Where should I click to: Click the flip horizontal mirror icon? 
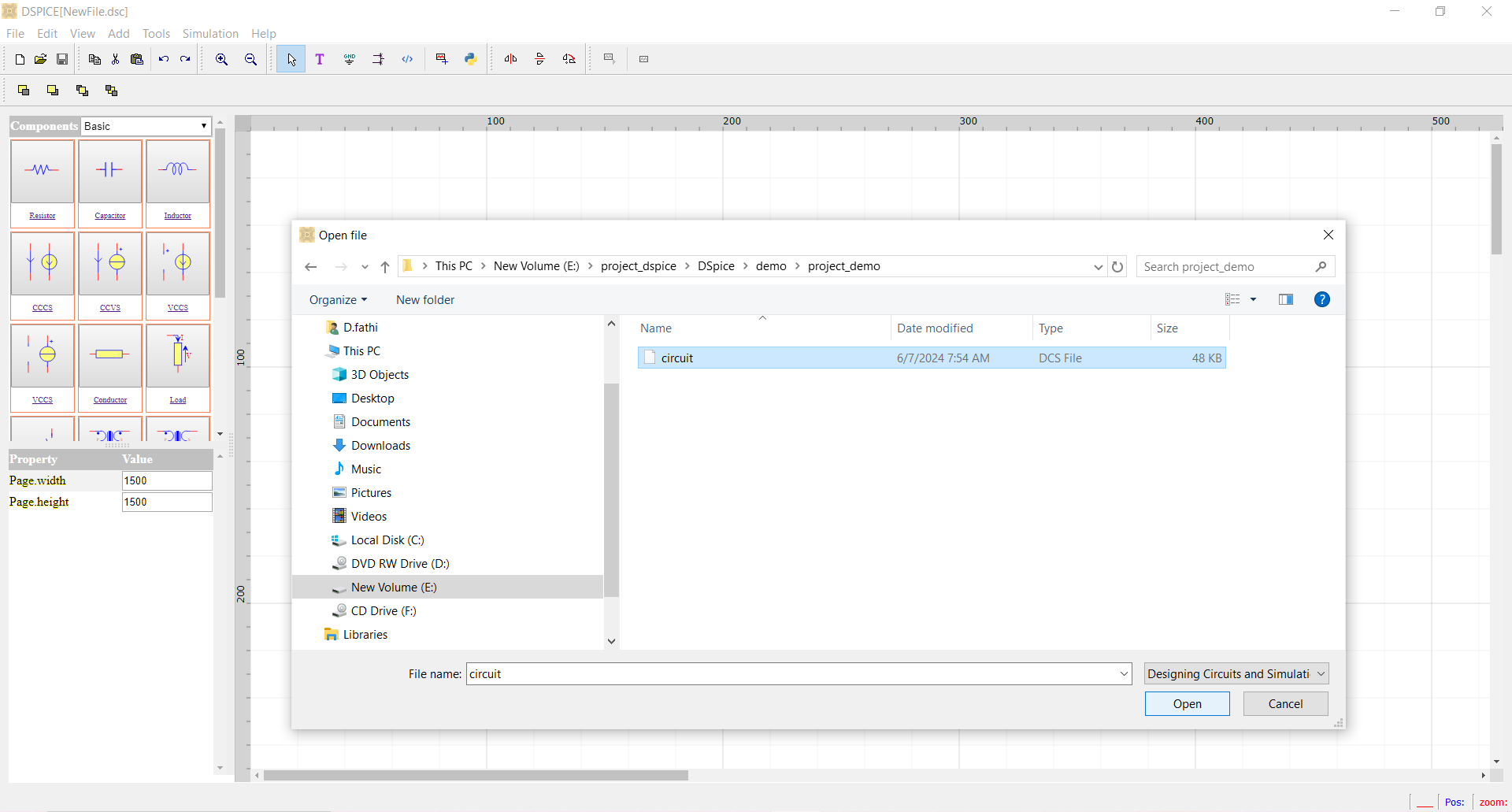[510, 59]
